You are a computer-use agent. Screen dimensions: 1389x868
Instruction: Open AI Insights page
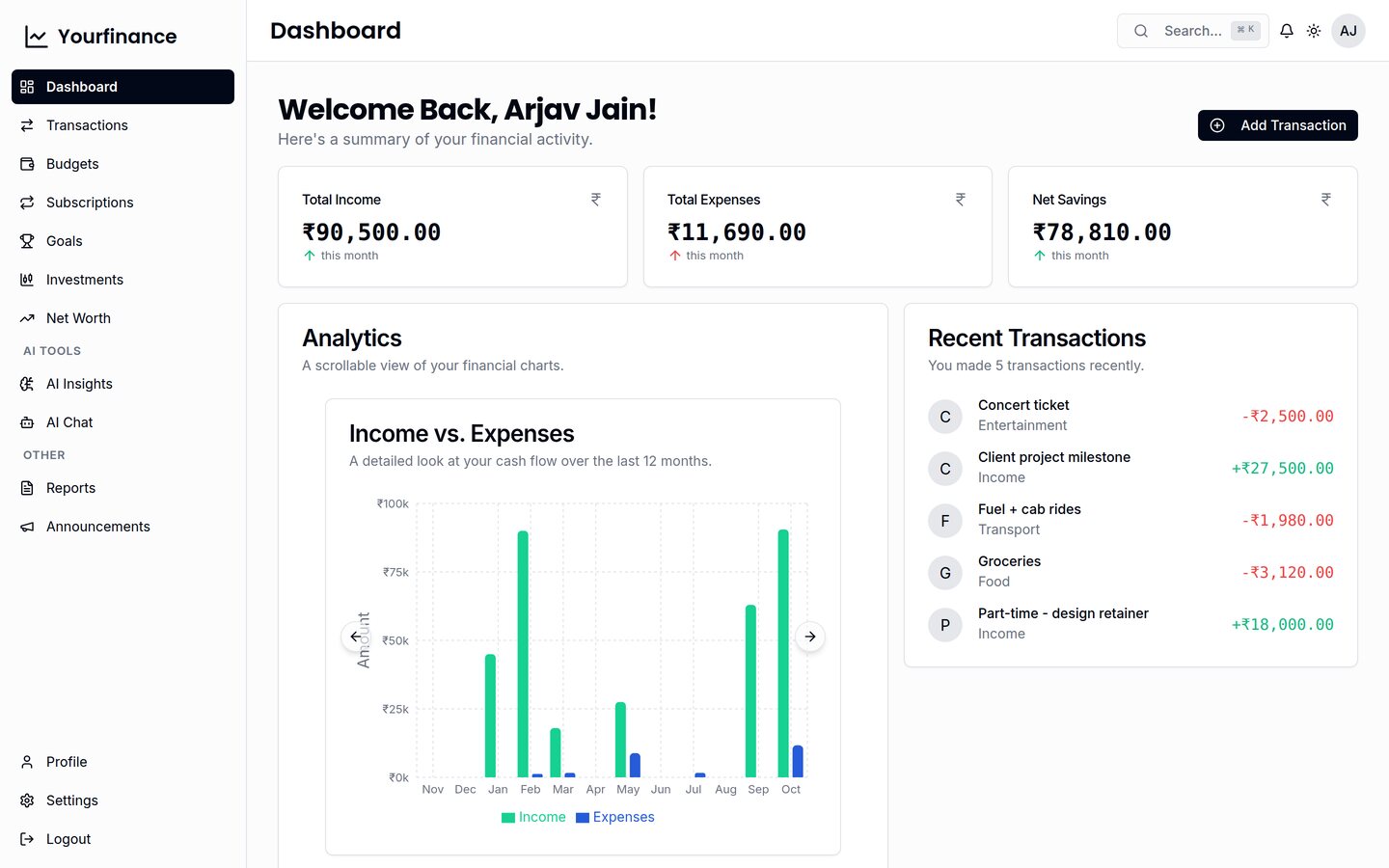tap(123, 384)
